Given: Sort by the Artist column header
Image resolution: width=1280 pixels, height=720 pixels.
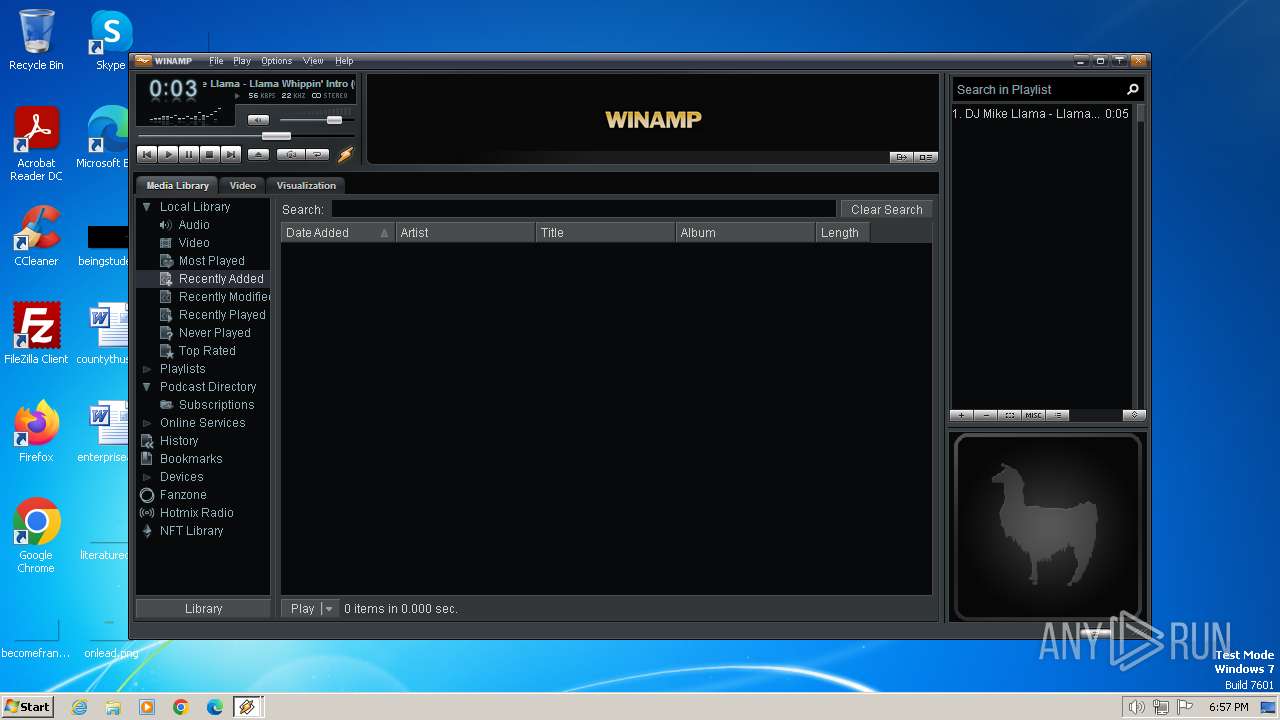Looking at the screenshot, I should (x=465, y=232).
